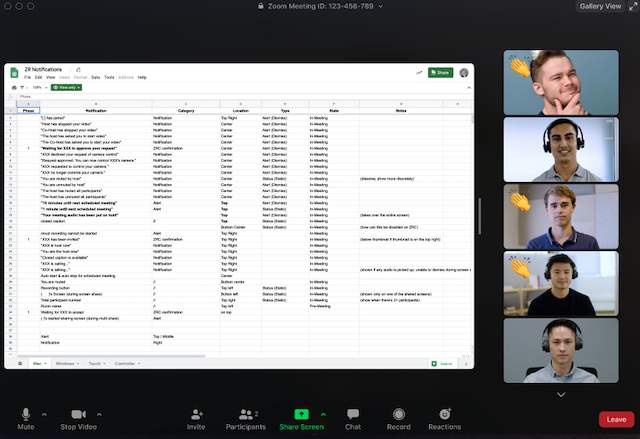Select the Category header cell
640x439 pixels.
186,111
